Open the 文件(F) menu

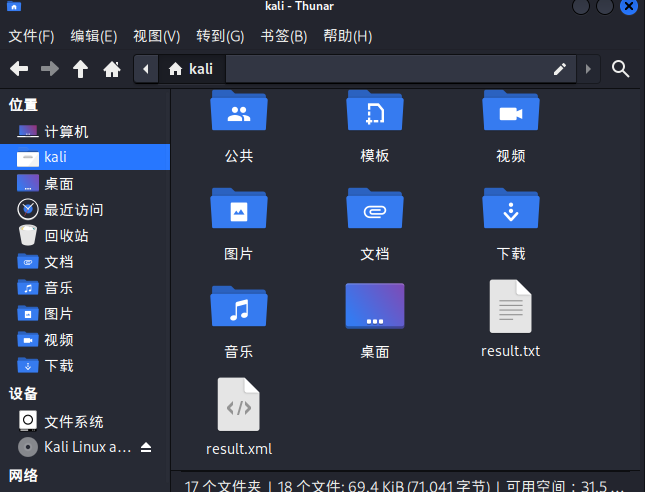coord(32,36)
